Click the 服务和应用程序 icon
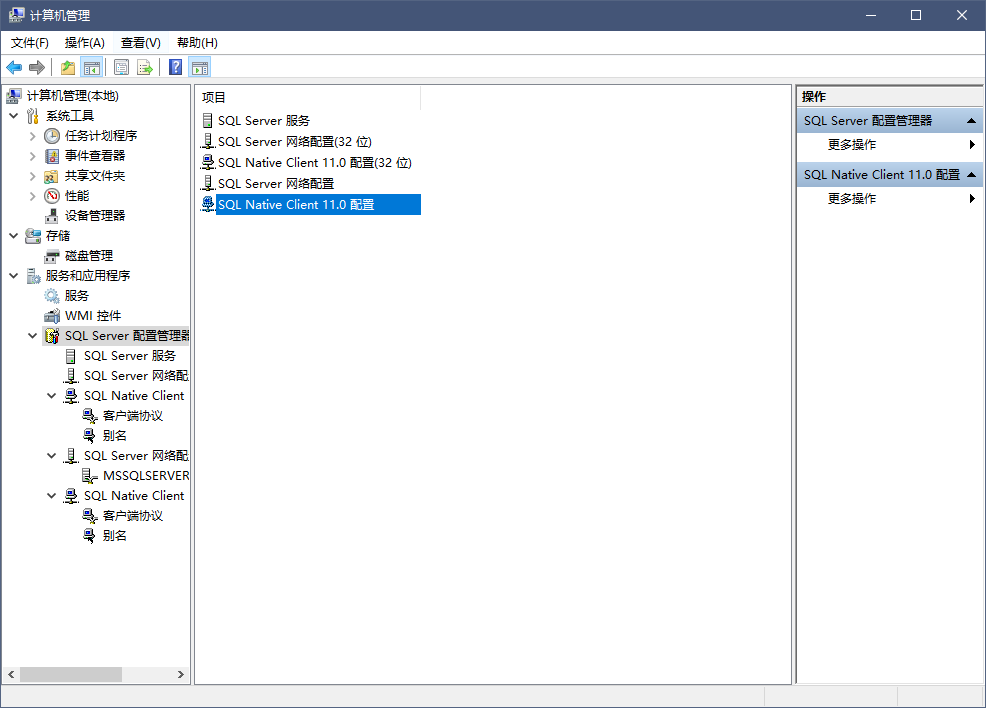The width and height of the screenshot is (986, 708). [x=33, y=275]
